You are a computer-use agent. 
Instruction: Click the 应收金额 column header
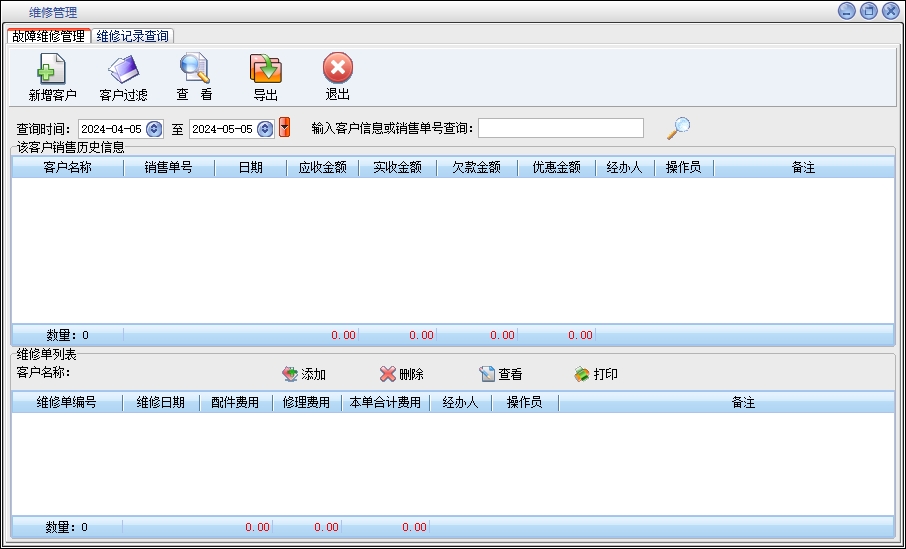(x=322, y=168)
